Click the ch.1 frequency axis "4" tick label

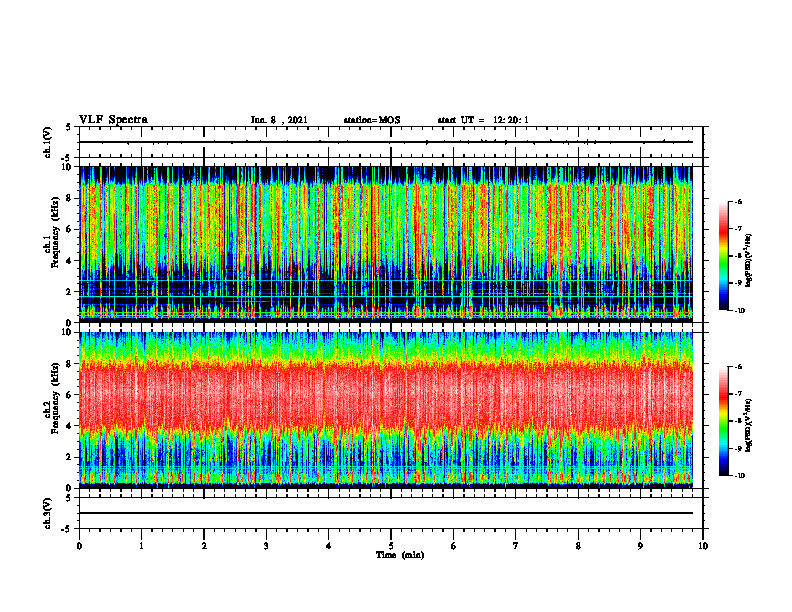pyautogui.click(x=70, y=261)
